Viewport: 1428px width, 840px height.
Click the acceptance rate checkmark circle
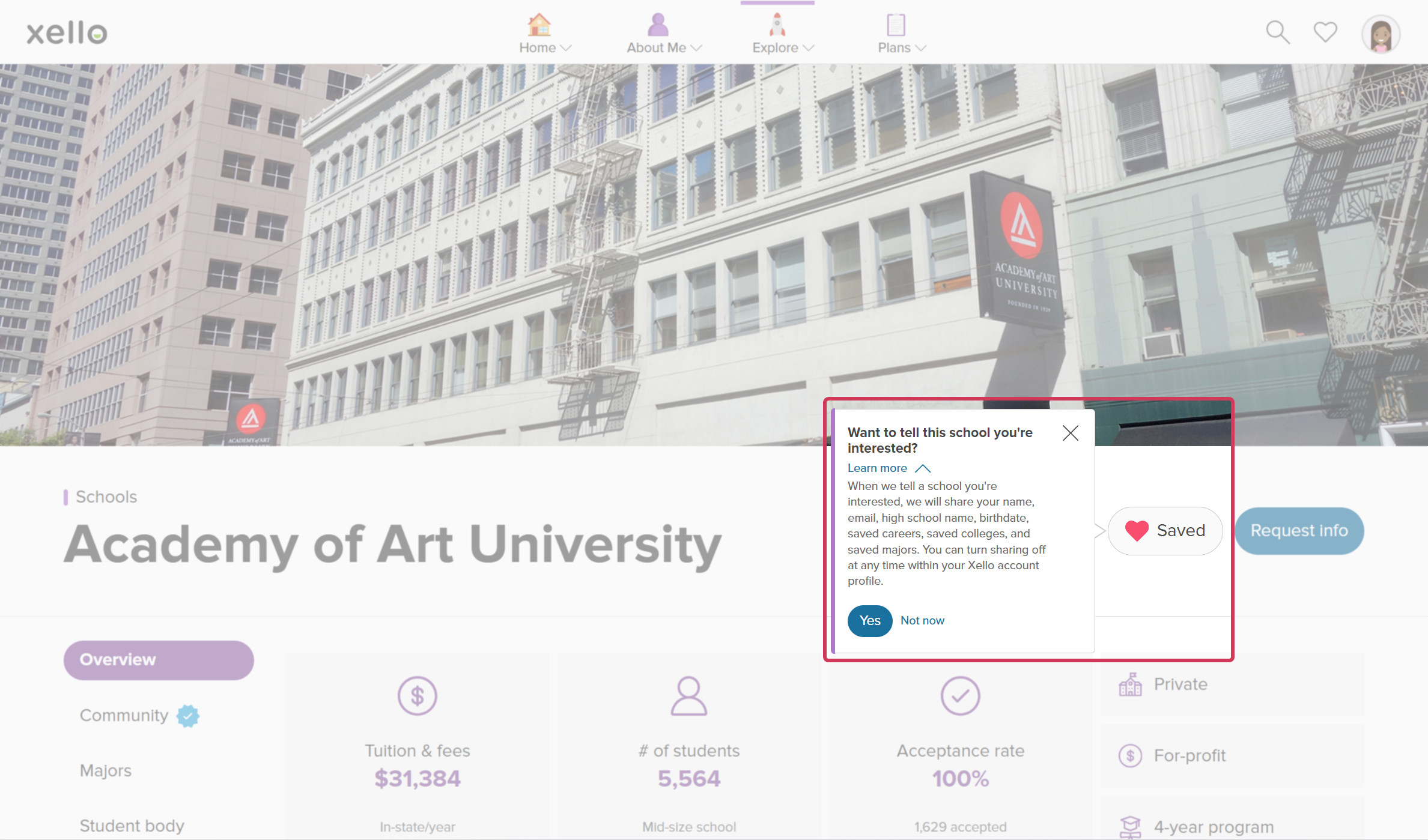pyautogui.click(x=959, y=696)
